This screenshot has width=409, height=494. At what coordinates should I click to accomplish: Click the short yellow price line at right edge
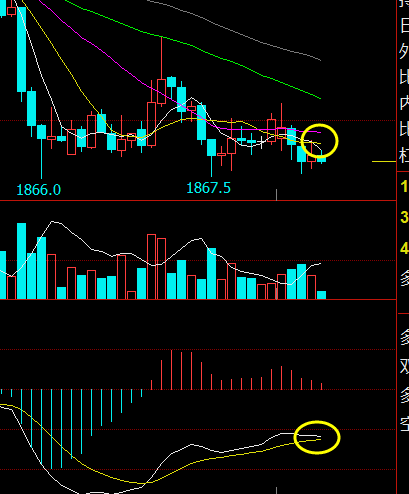[x=384, y=162]
